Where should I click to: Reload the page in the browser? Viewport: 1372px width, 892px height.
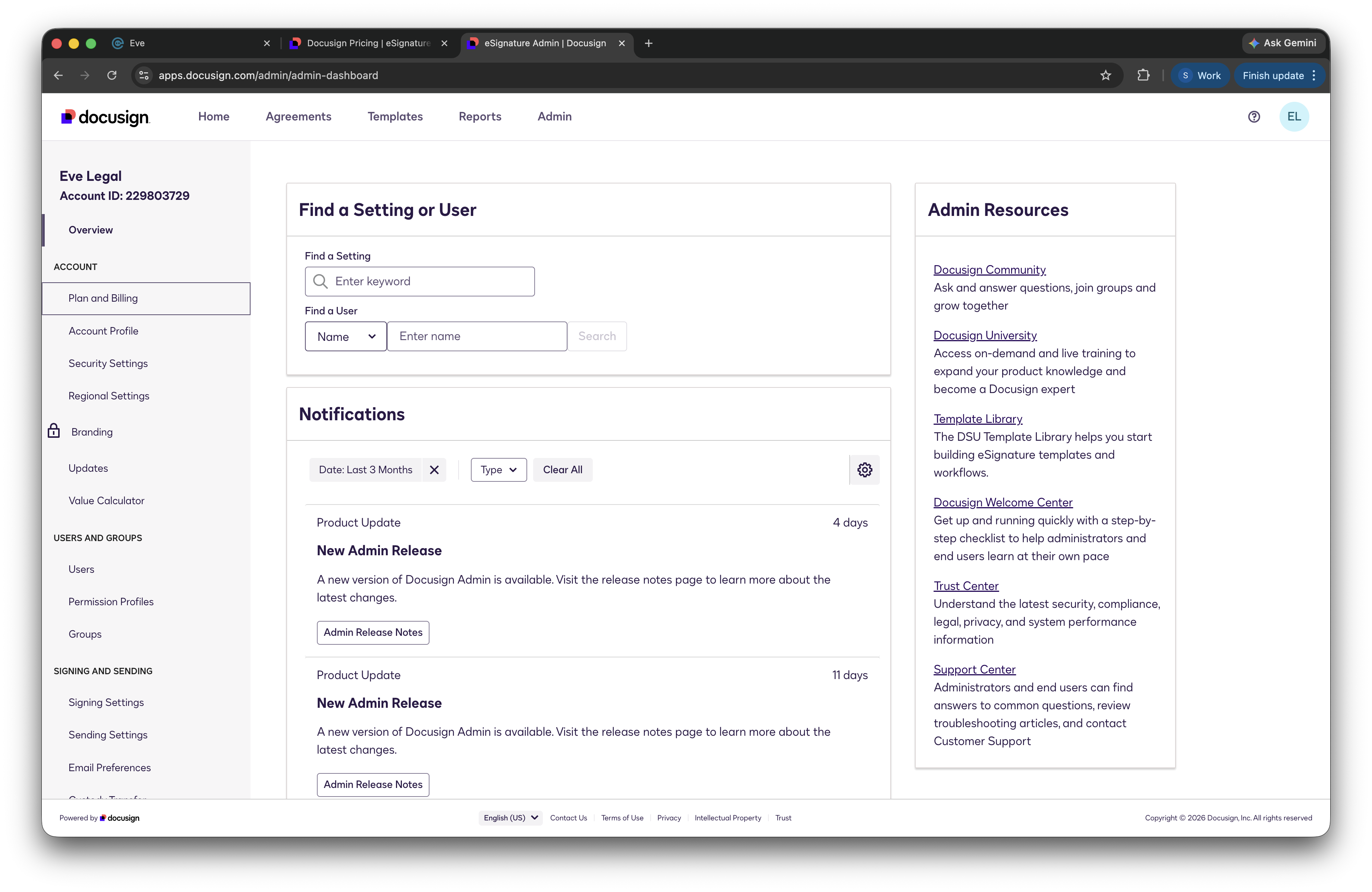click(112, 76)
